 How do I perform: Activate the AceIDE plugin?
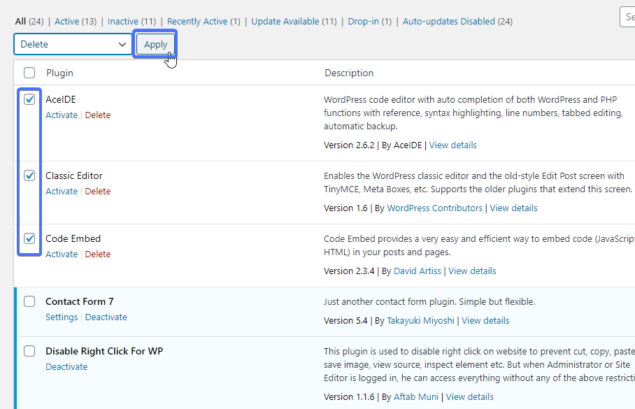[x=62, y=115]
